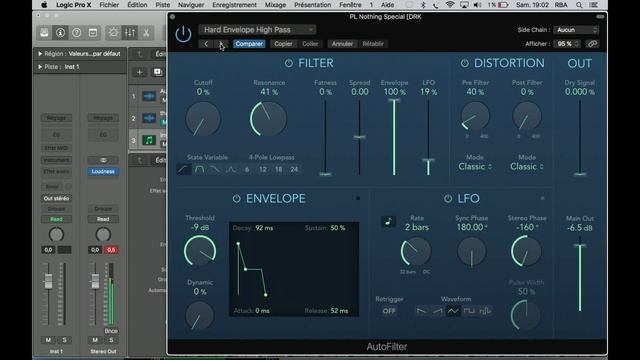The image size is (640, 360).
Task: Open the Hard Envelope High Pass preset menu
Action: click(x=257, y=30)
